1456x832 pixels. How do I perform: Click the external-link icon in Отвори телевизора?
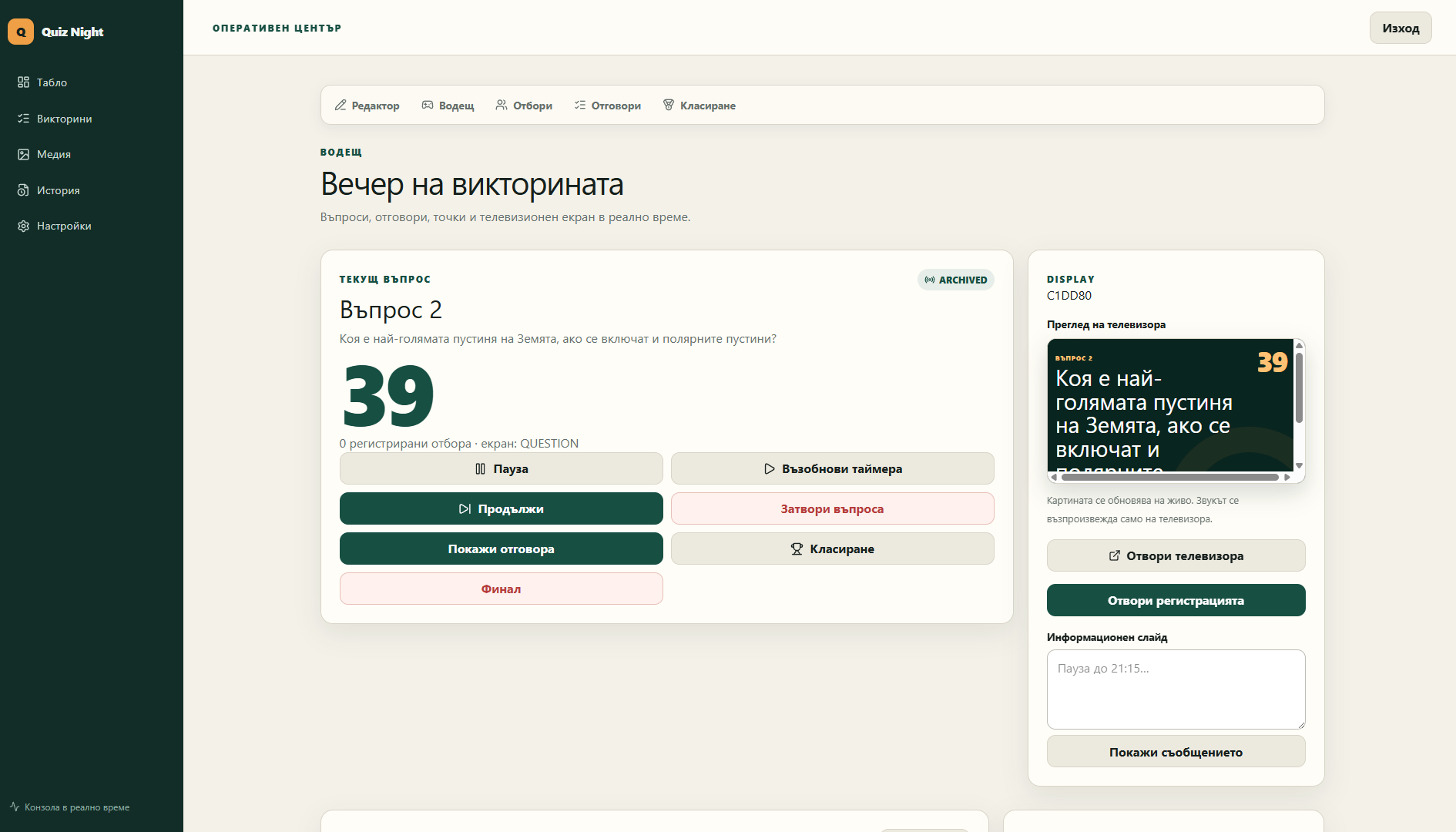tap(1114, 555)
